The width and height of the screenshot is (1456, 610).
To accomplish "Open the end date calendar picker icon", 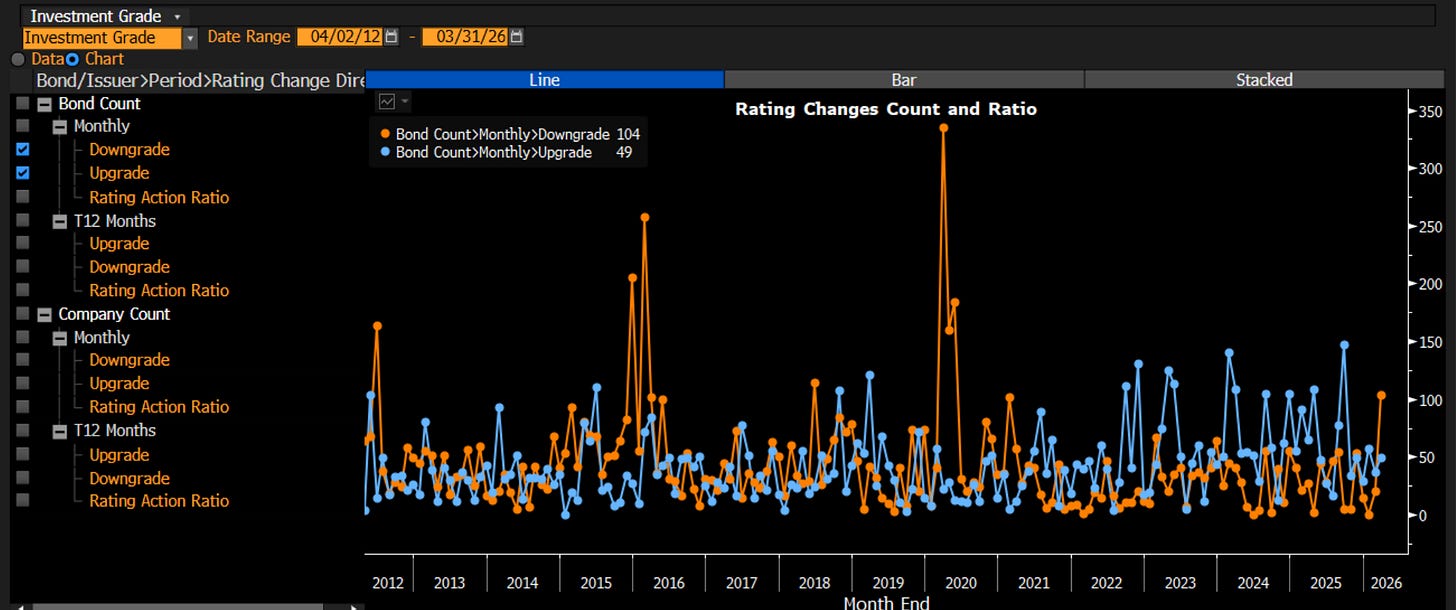I will point(516,37).
